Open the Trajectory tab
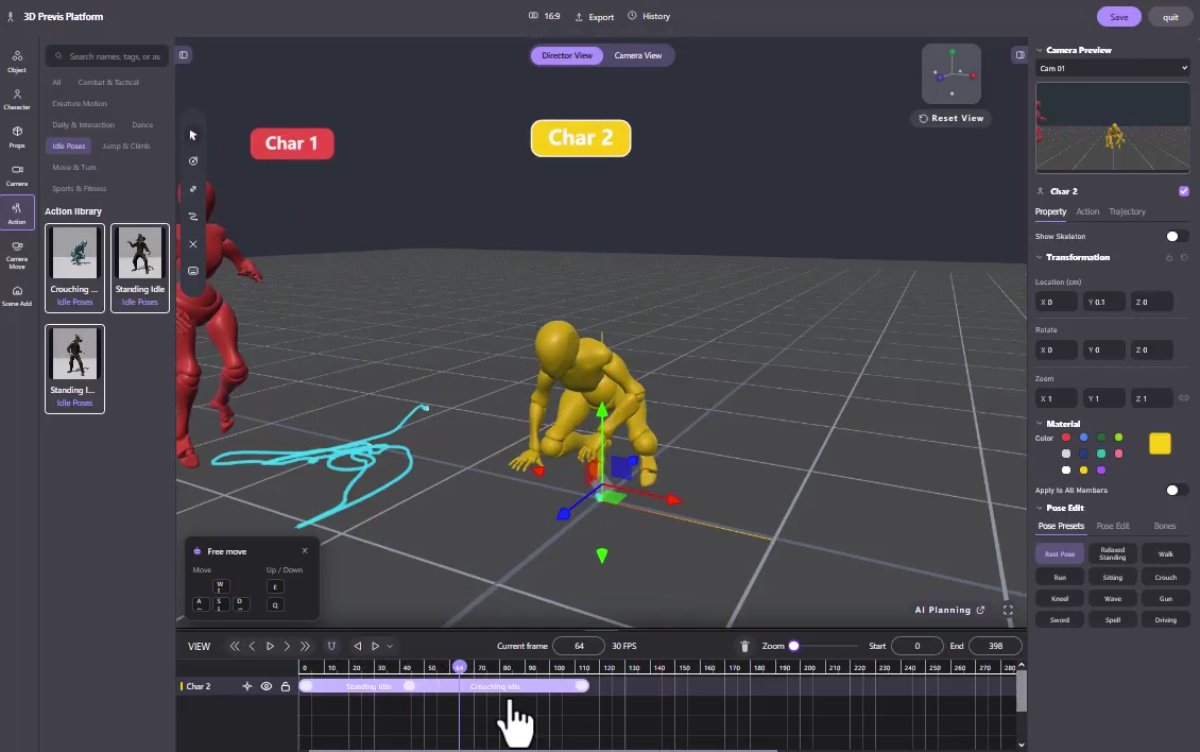Image resolution: width=1200 pixels, height=752 pixels. [1127, 212]
